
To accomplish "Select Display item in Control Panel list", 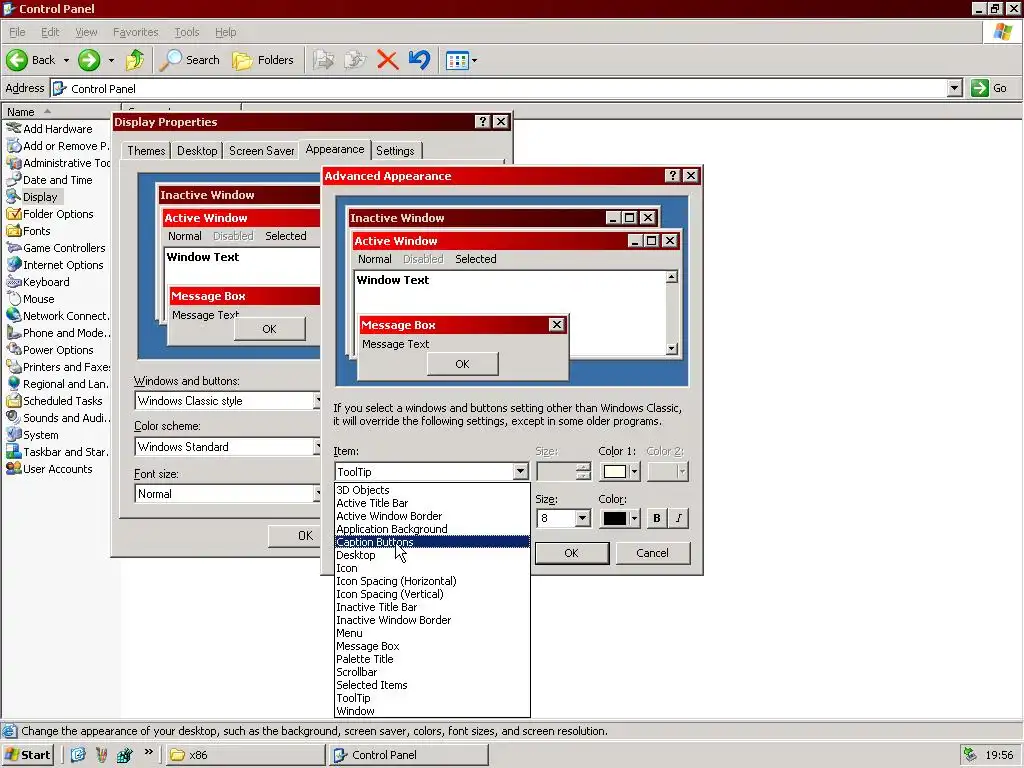I will click(x=33, y=197).
